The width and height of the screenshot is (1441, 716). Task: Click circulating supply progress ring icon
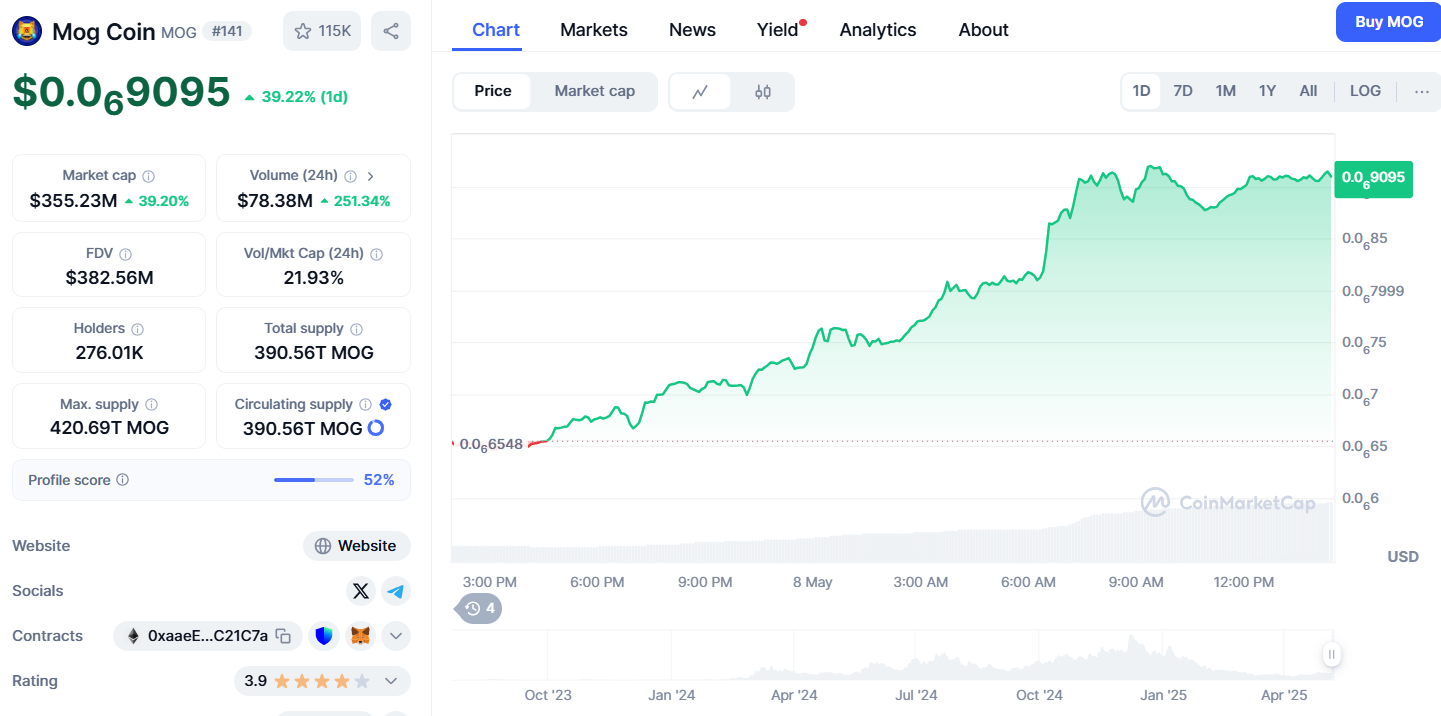pos(376,428)
